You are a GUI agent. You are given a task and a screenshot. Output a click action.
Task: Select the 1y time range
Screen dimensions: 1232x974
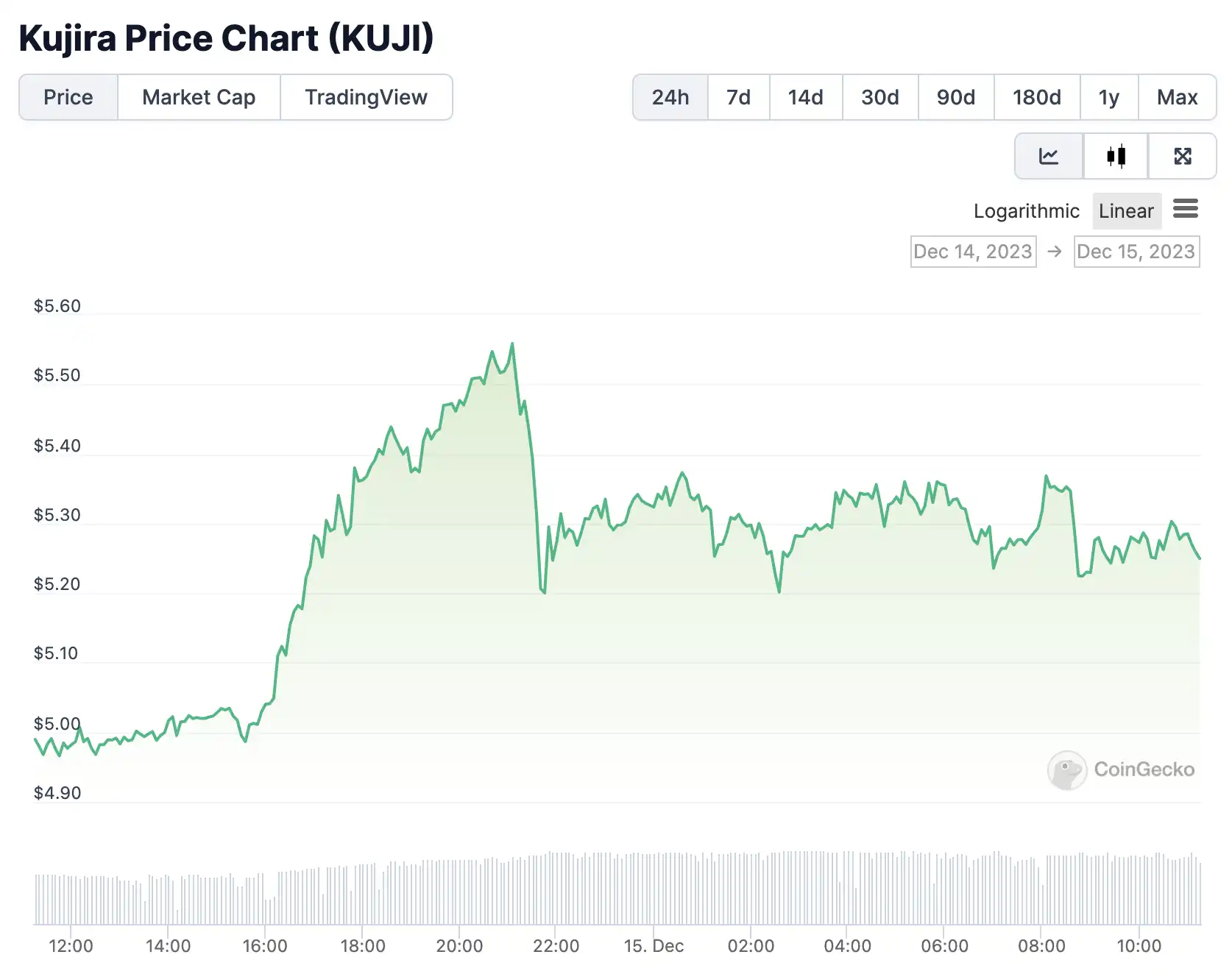(x=1109, y=97)
